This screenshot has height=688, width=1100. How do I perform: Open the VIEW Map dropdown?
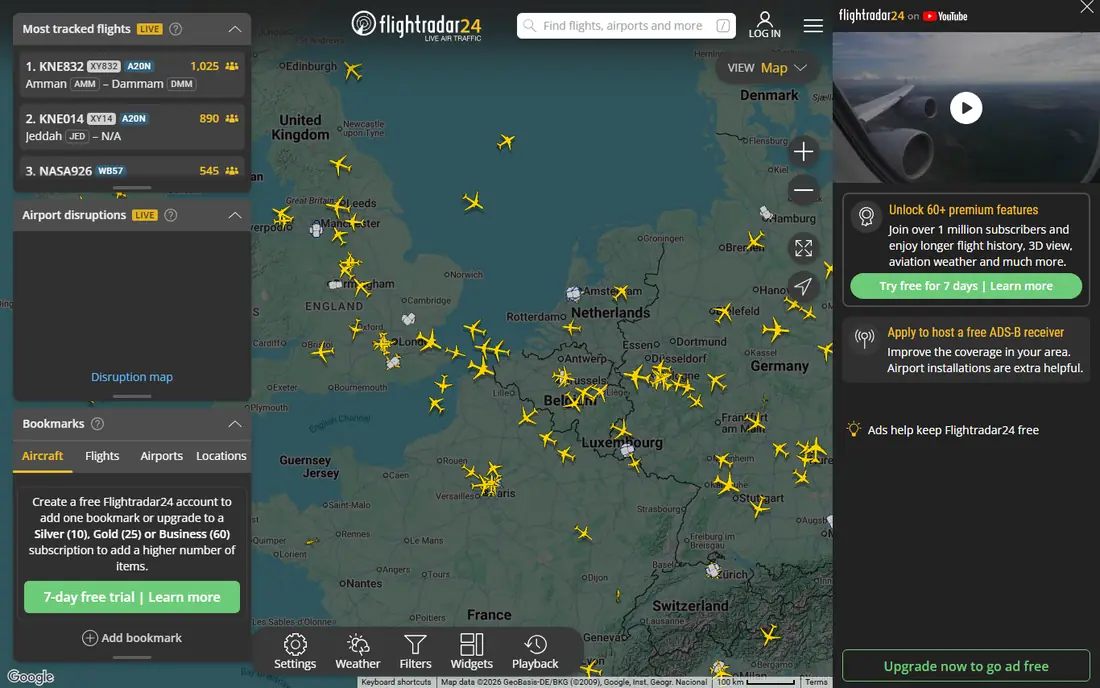click(767, 68)
